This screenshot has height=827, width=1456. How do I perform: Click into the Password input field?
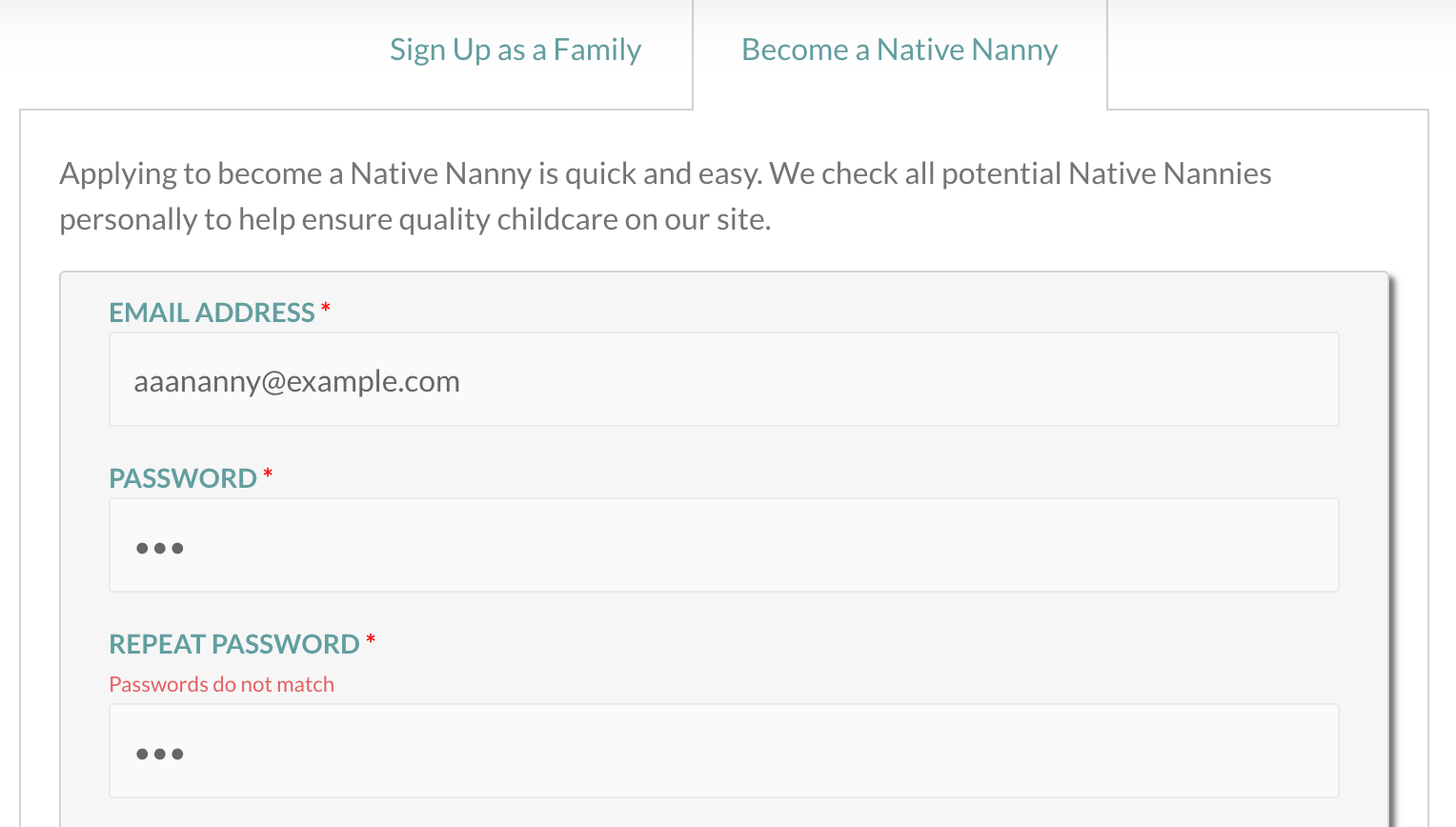click(724, 545)
